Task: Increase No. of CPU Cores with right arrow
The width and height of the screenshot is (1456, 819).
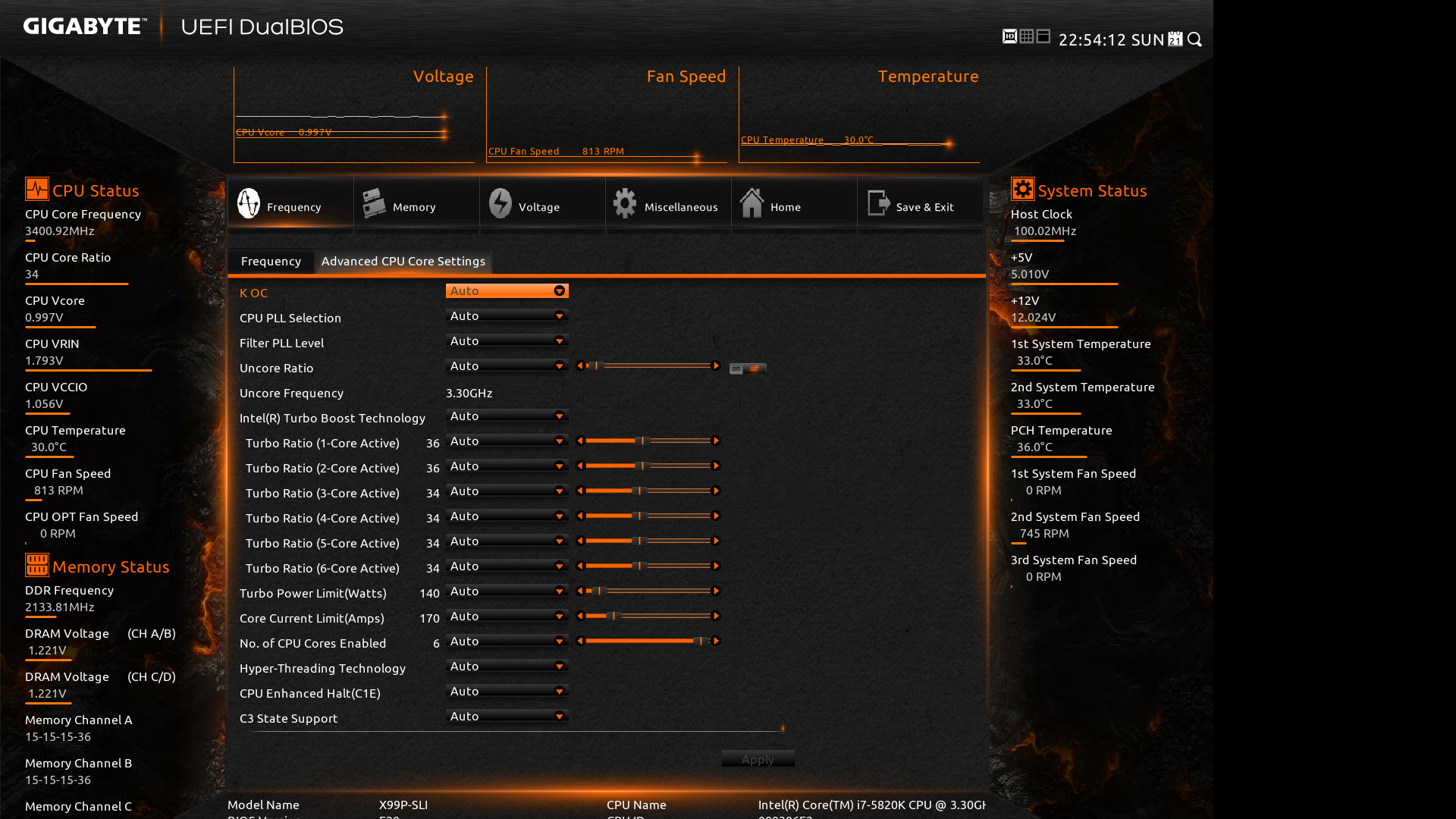Action: click(716, 641)
